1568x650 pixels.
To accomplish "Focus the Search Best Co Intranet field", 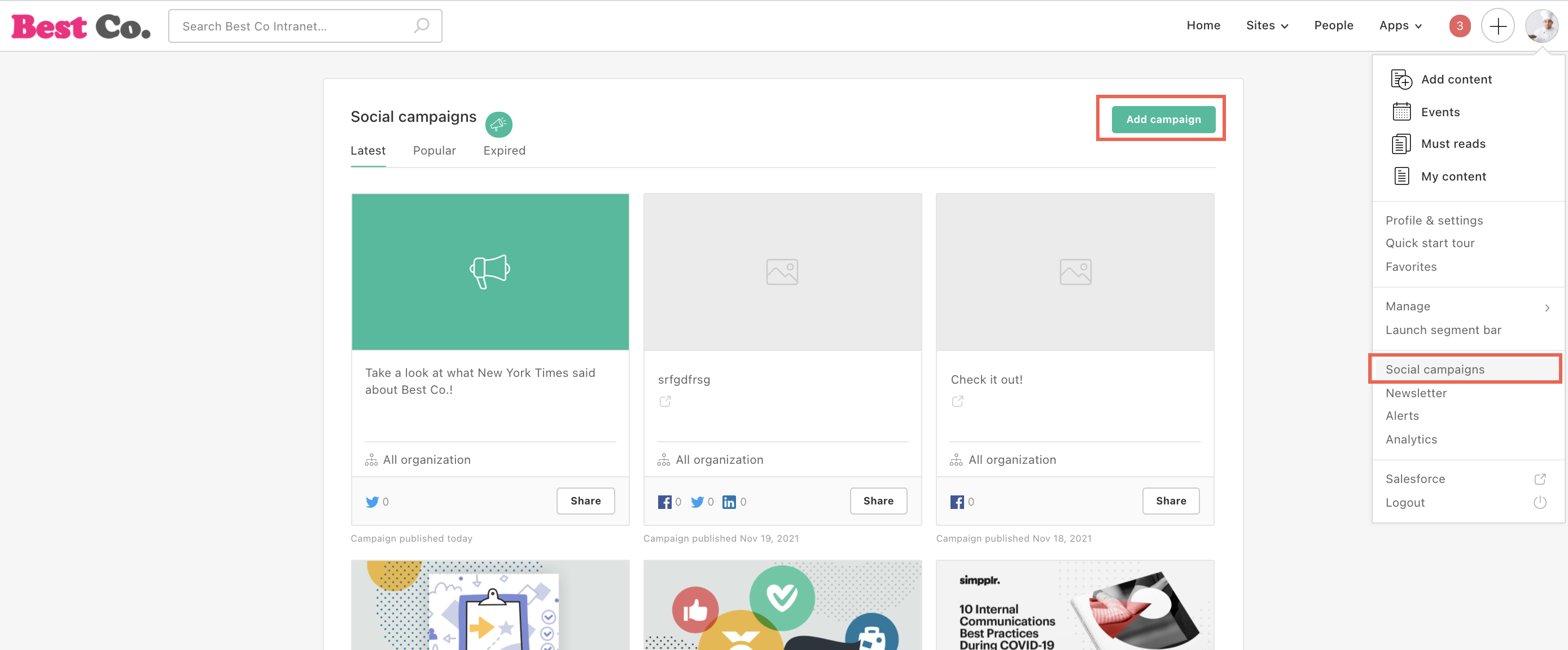I will (305, 25).
